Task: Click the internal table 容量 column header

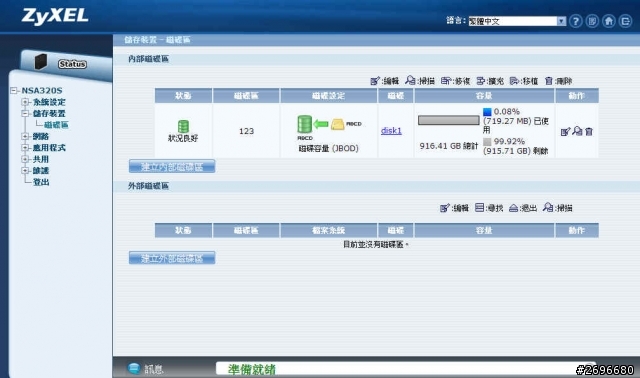Action: (484, 96)
